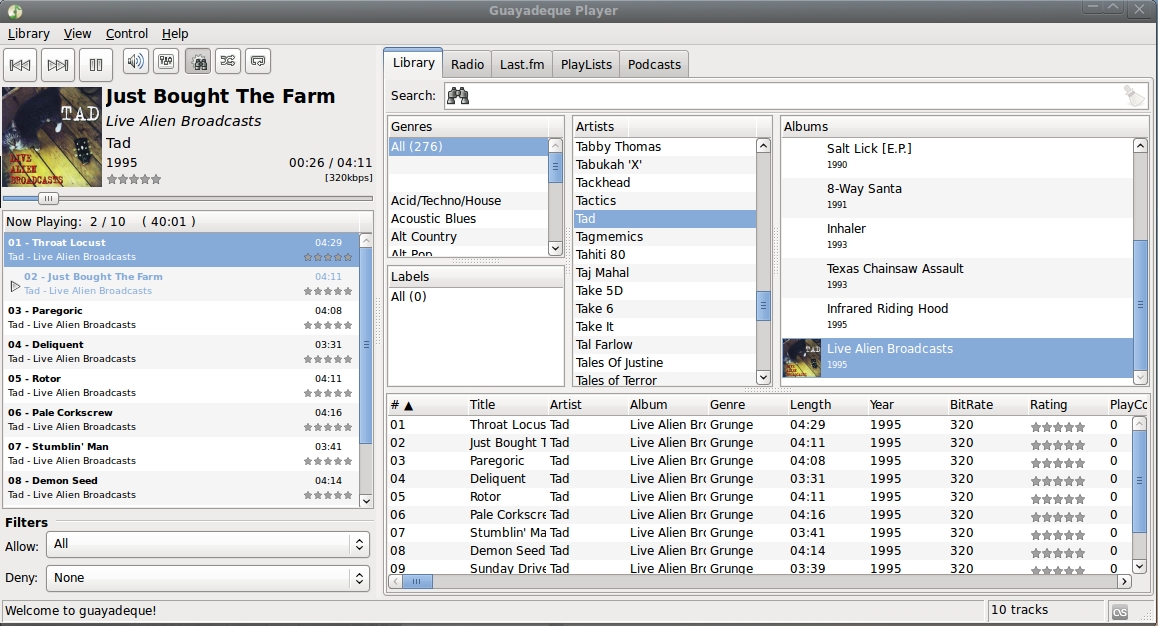The height and width of the screenshot is (626, 1158).
Task: Sort tracks by Year column header
Action: tap(906, 405)
